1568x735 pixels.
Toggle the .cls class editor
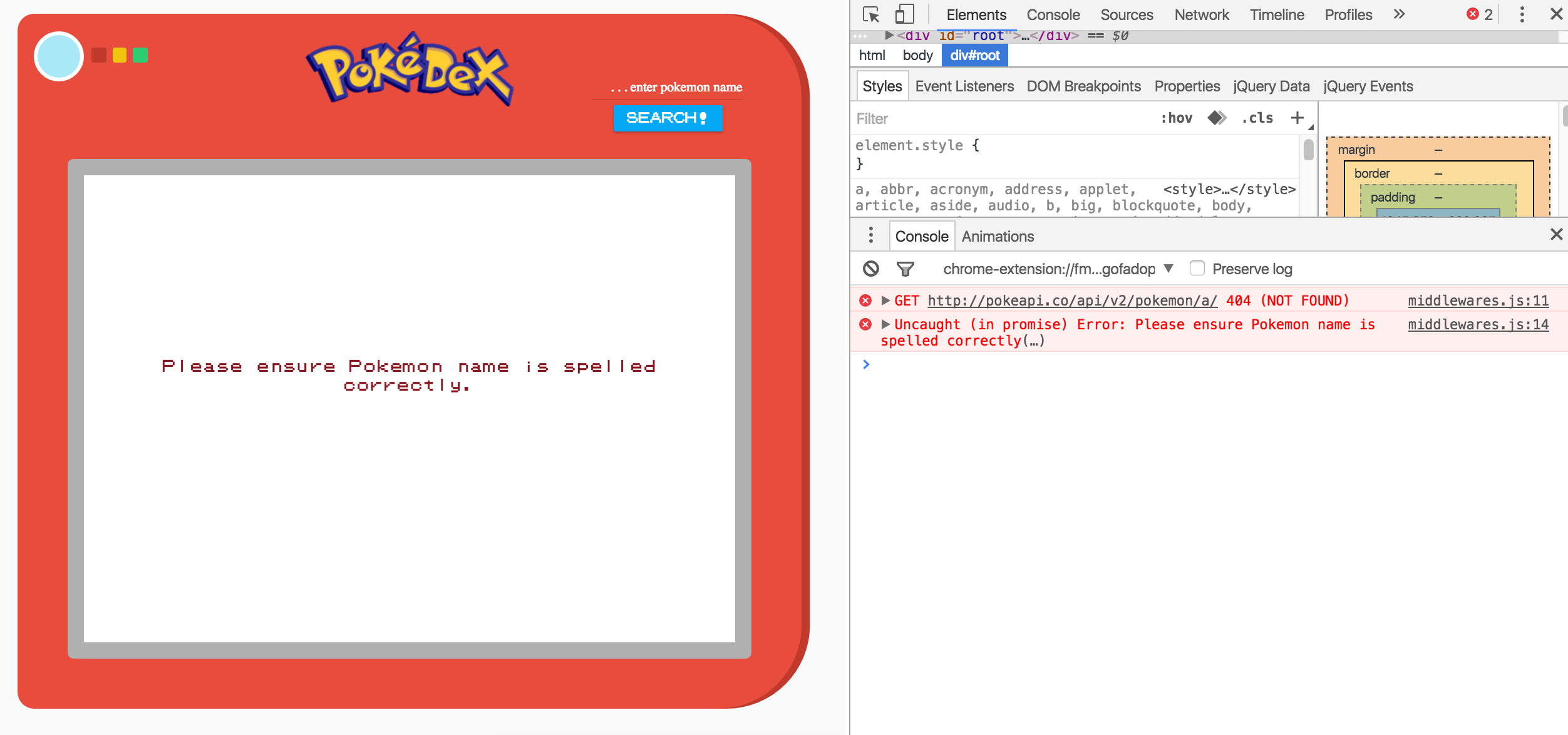pyautogui.click(x=1256, y=118)
